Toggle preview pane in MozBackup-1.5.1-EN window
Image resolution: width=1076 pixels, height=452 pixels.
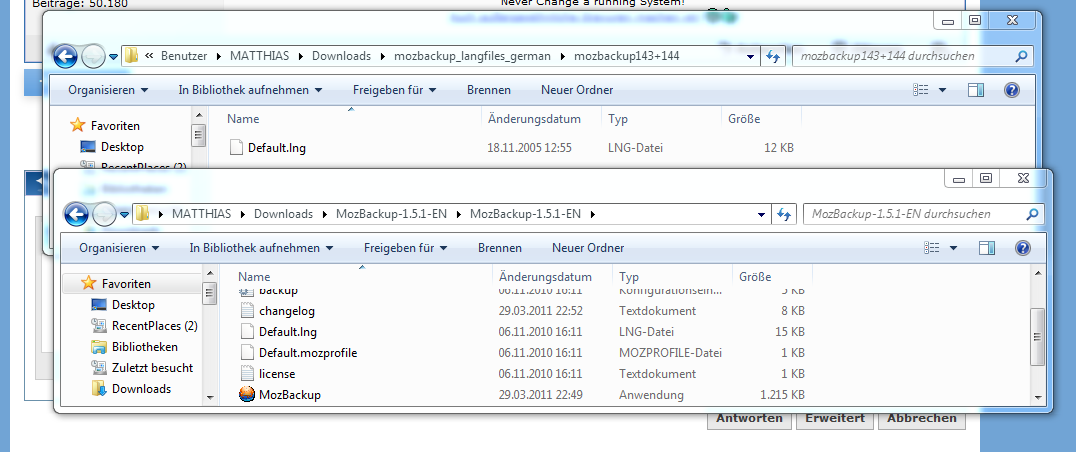point(987,248)
